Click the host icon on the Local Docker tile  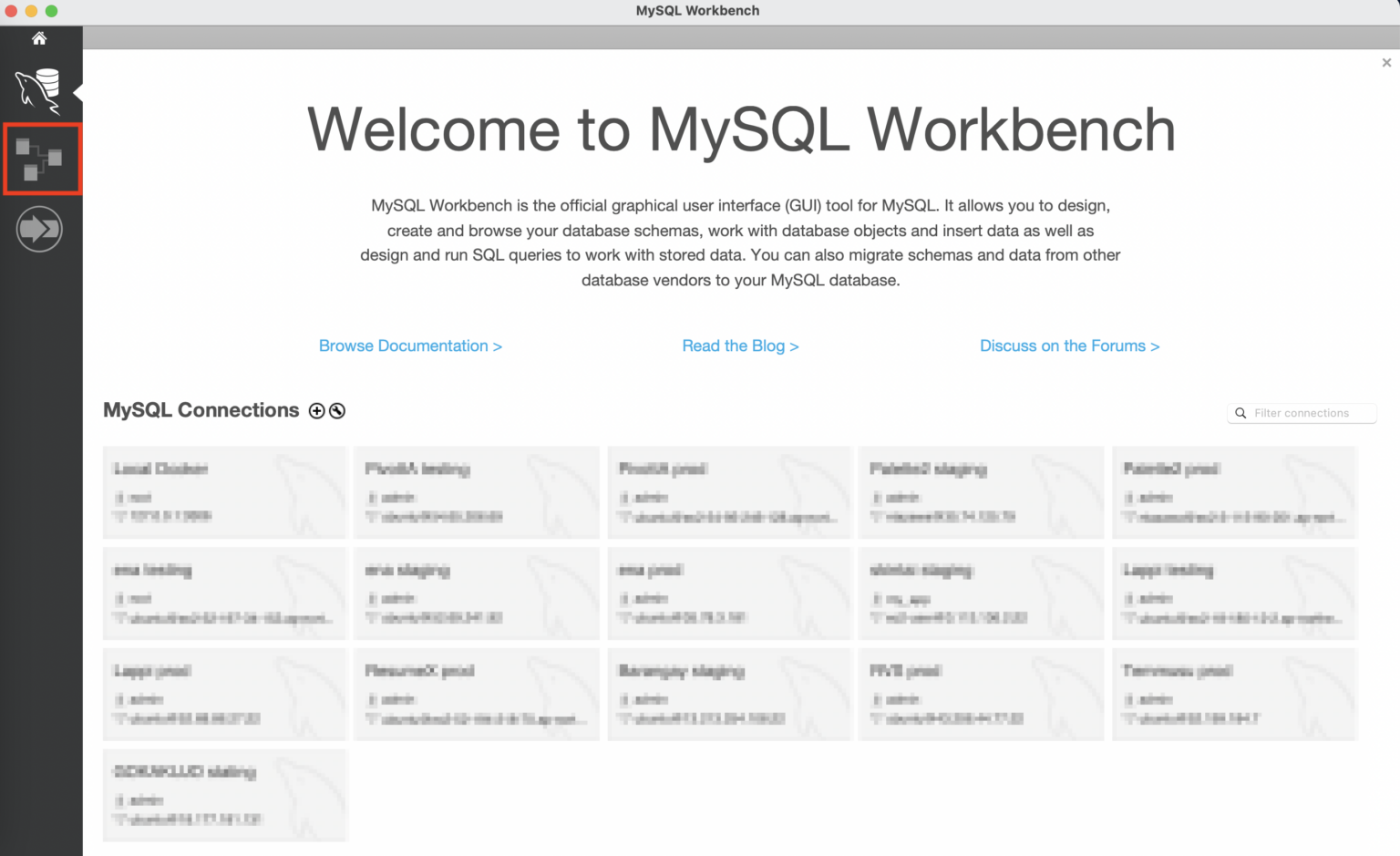pyautogui.click(x=118, y=516)
